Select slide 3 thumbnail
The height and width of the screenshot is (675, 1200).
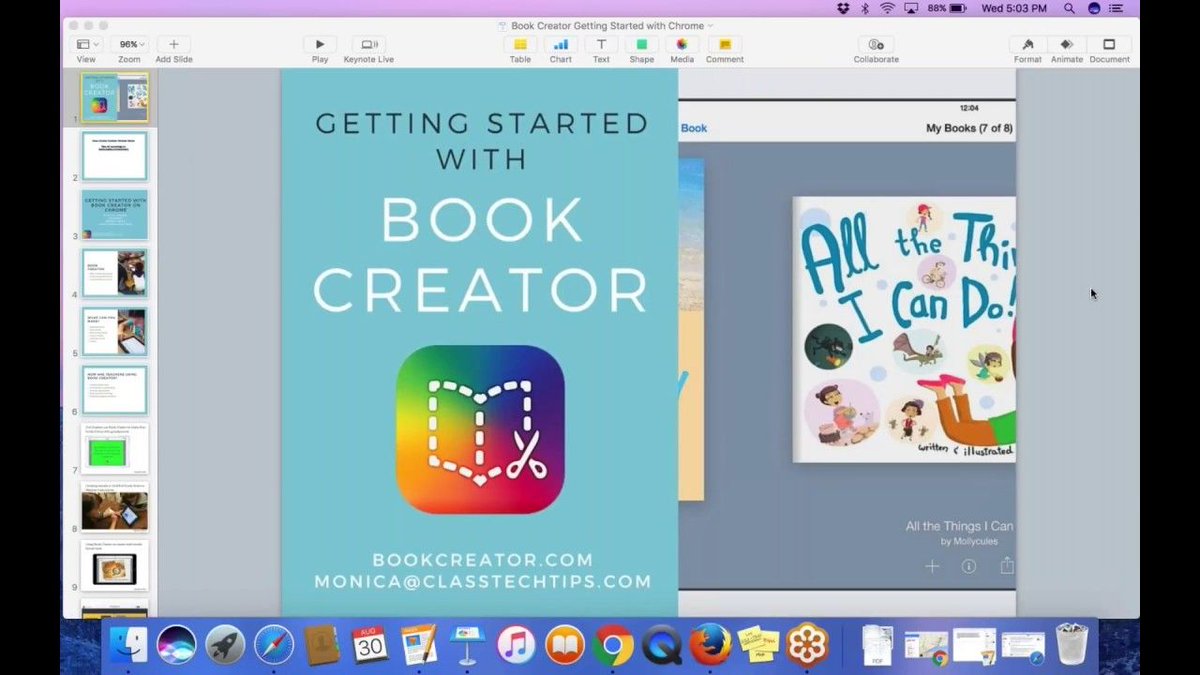click(114, 215)
